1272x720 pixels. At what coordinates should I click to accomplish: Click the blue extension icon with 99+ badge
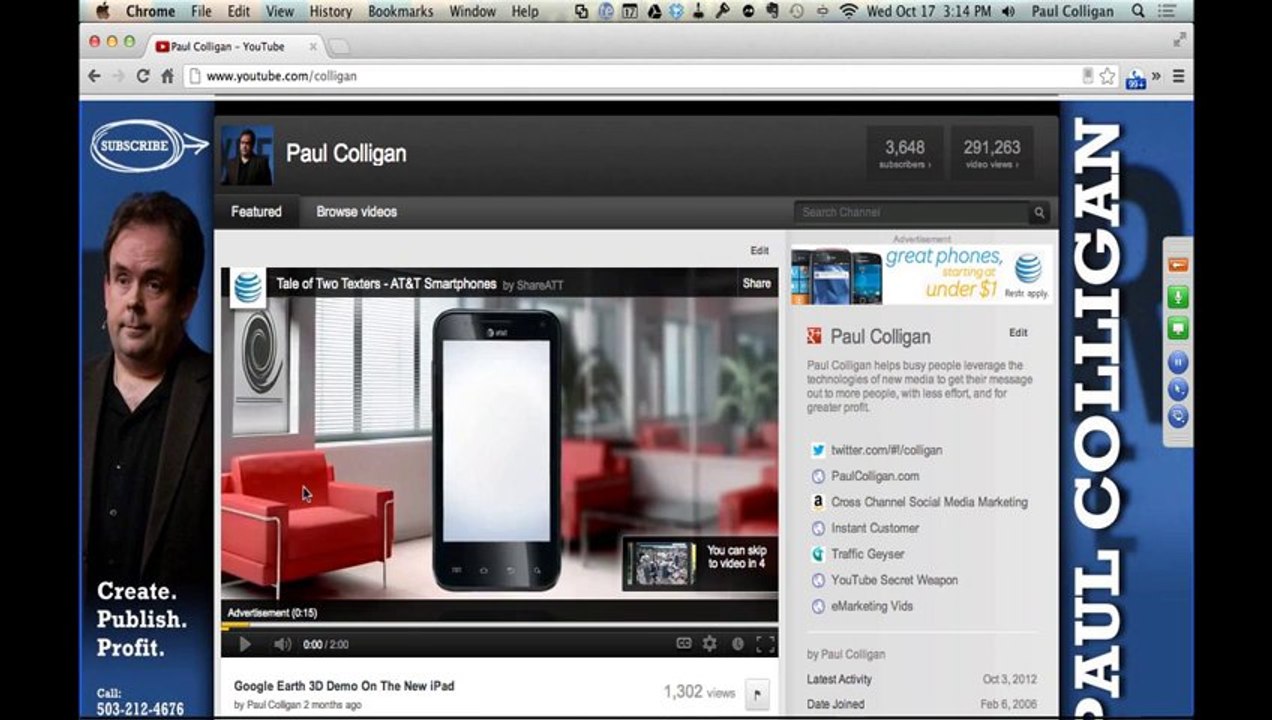click(1136, 78)
